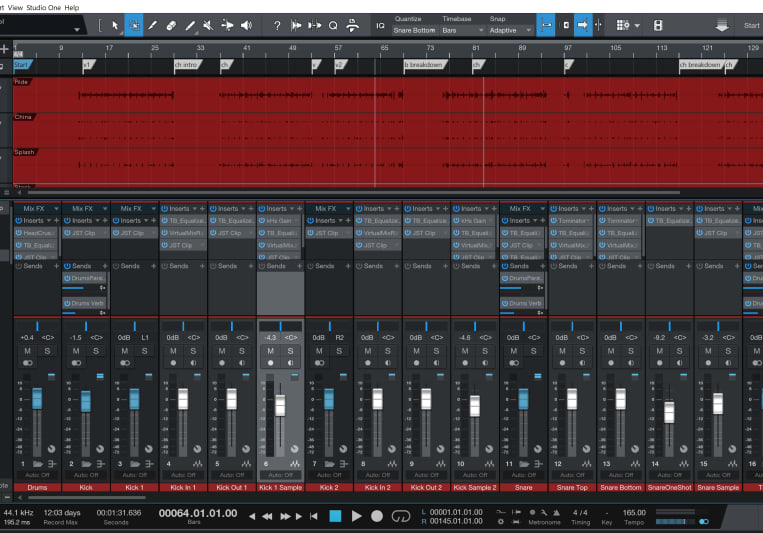Viewport: 763px width, 533px height.
Task: Add a send on Kick 1 channel
Action: coord(153,266)
